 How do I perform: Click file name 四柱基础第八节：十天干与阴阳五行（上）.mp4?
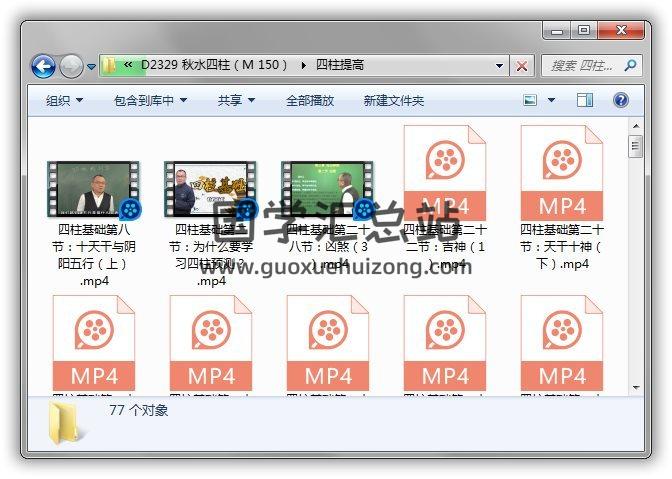pos(94,255)
